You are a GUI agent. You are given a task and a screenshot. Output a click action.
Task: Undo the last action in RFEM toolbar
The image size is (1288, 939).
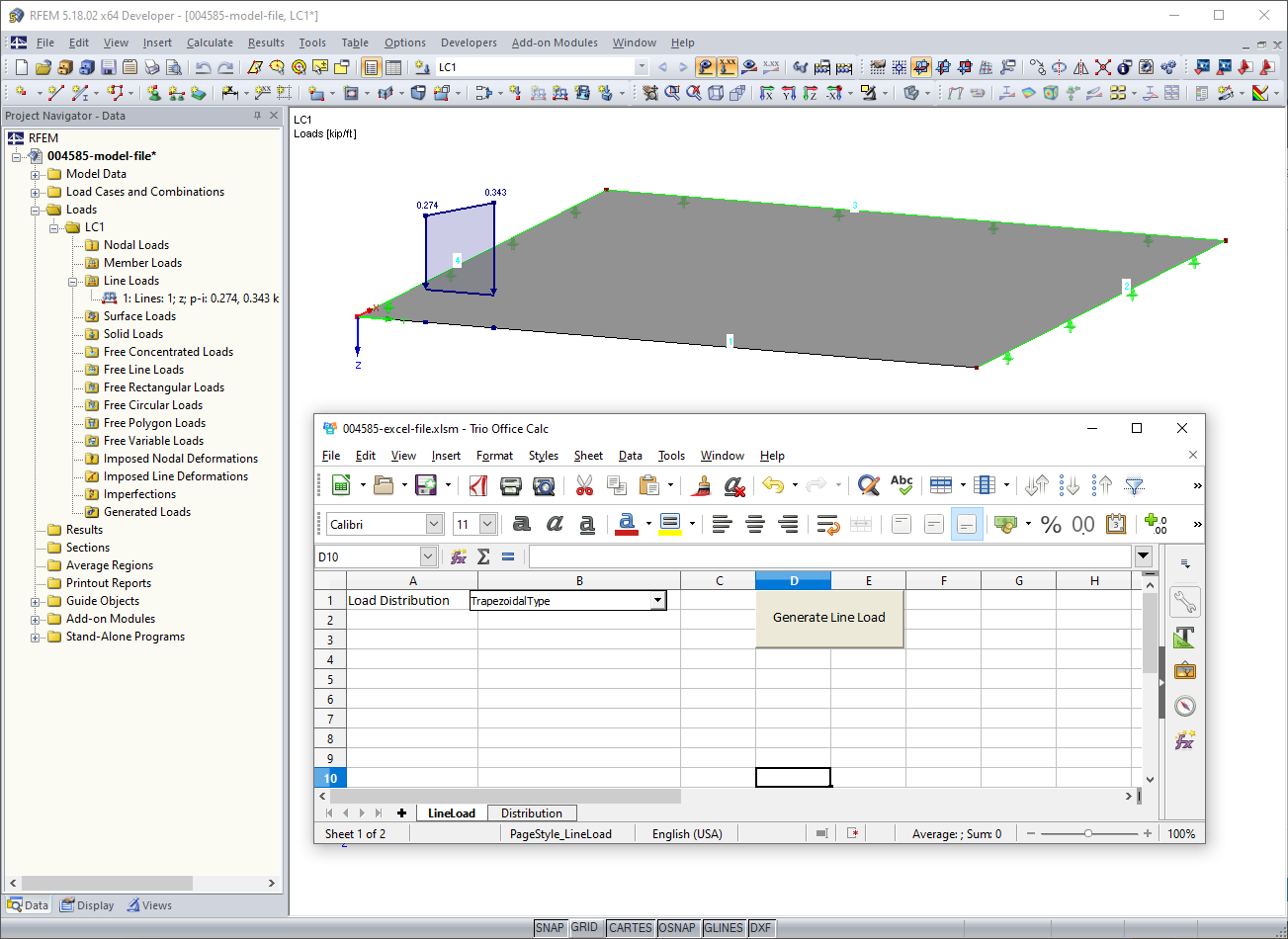tap(204, 66)
